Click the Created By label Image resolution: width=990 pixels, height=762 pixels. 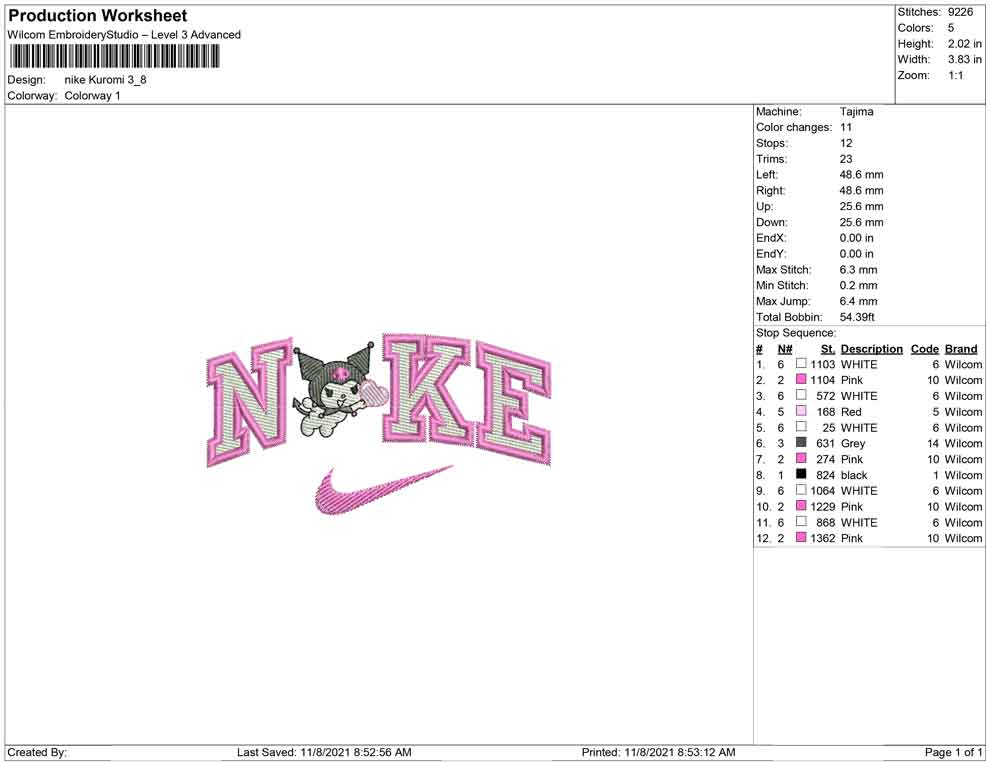click(x=37, y=752)
